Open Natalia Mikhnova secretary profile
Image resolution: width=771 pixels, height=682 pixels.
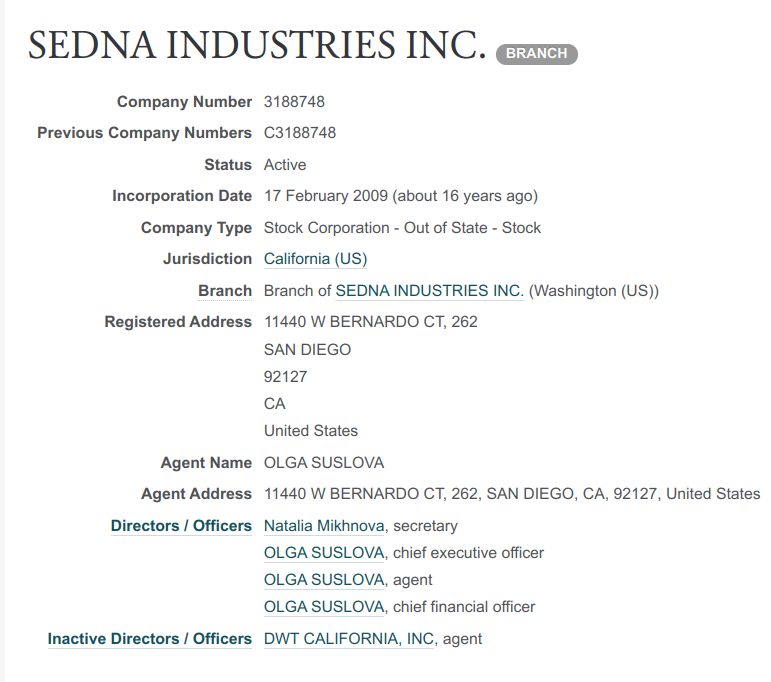(x=324, y=526)
